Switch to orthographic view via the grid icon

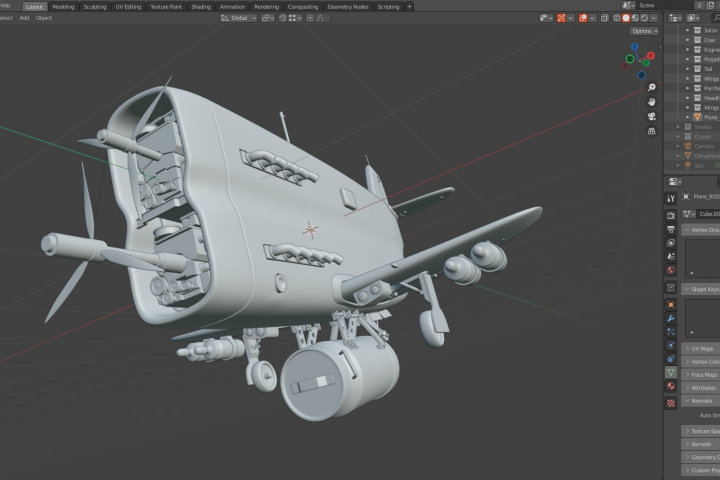(x=652, y=131)
